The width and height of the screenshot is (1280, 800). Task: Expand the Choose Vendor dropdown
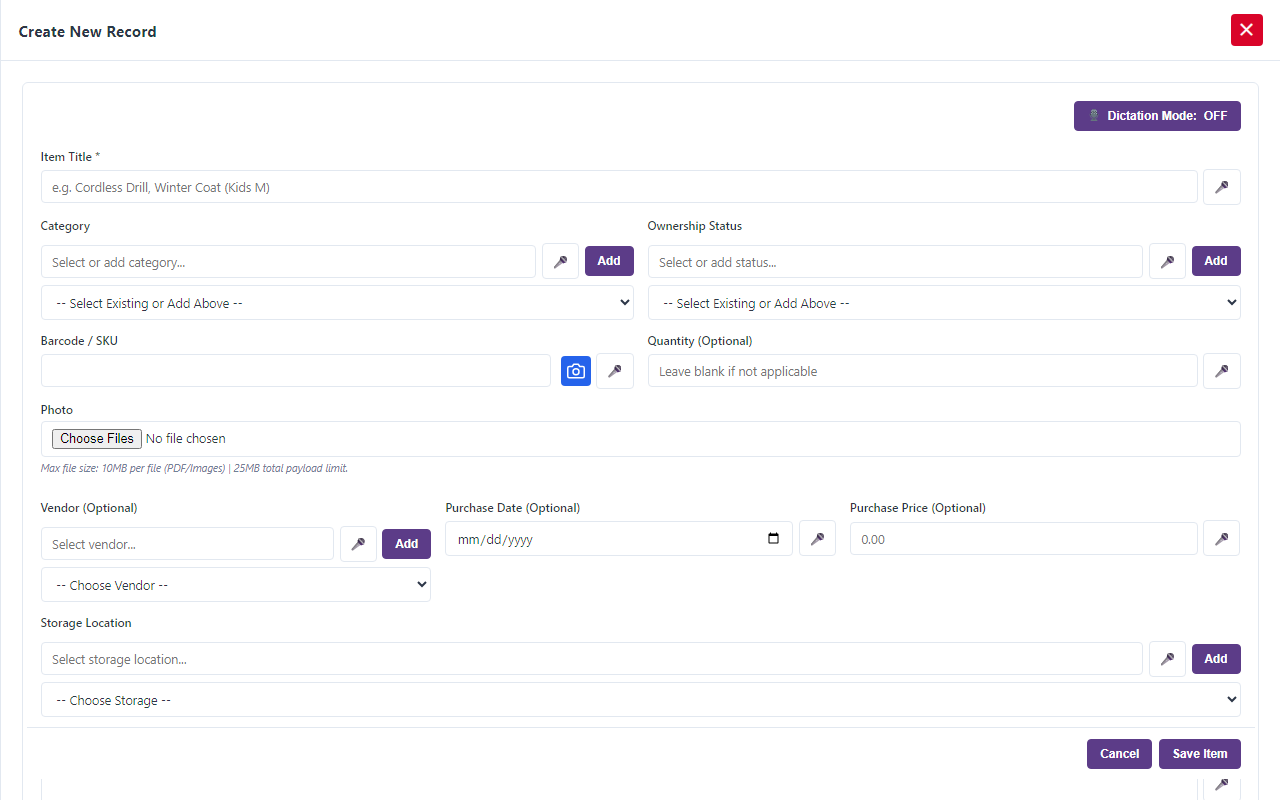point(236,585)
